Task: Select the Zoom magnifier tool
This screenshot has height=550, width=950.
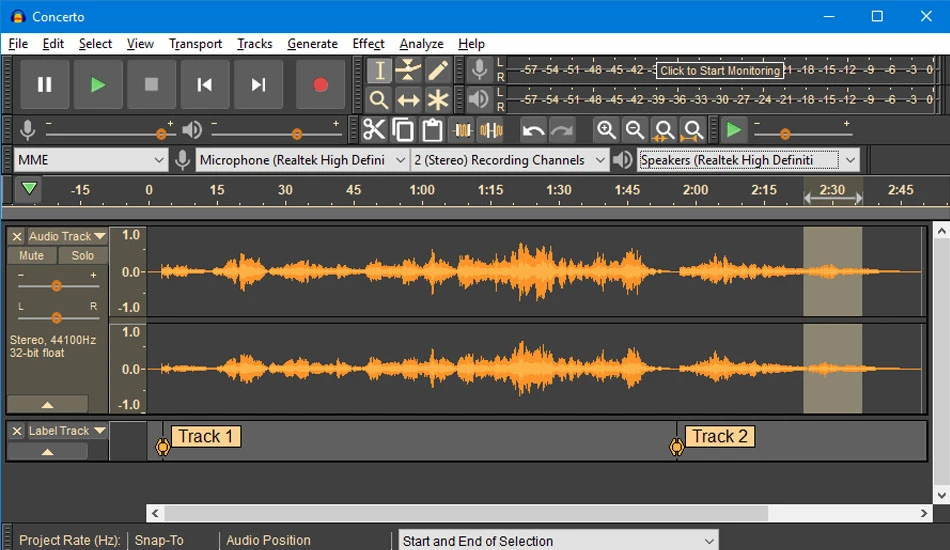Action: pyautogui.click(x=379, y=99)
